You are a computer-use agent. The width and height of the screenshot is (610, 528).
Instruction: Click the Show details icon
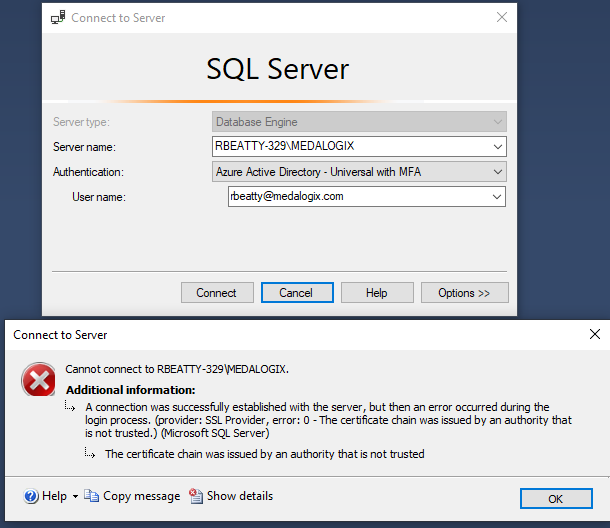(x=196, y=496)
